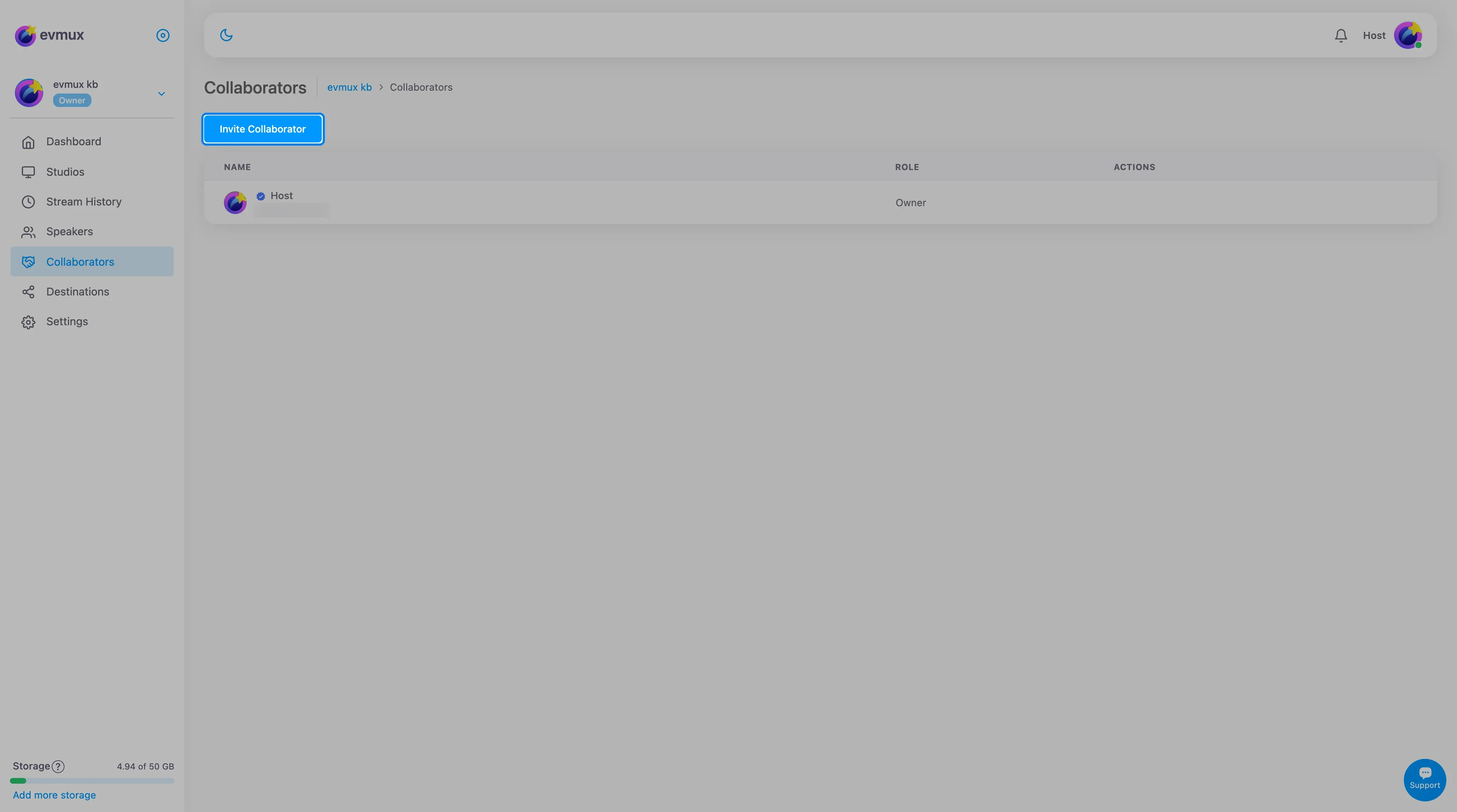Click the Add more storage link
Image resolution: width=1457 pixels, height=812 pixels.
[x=54, y=795]
